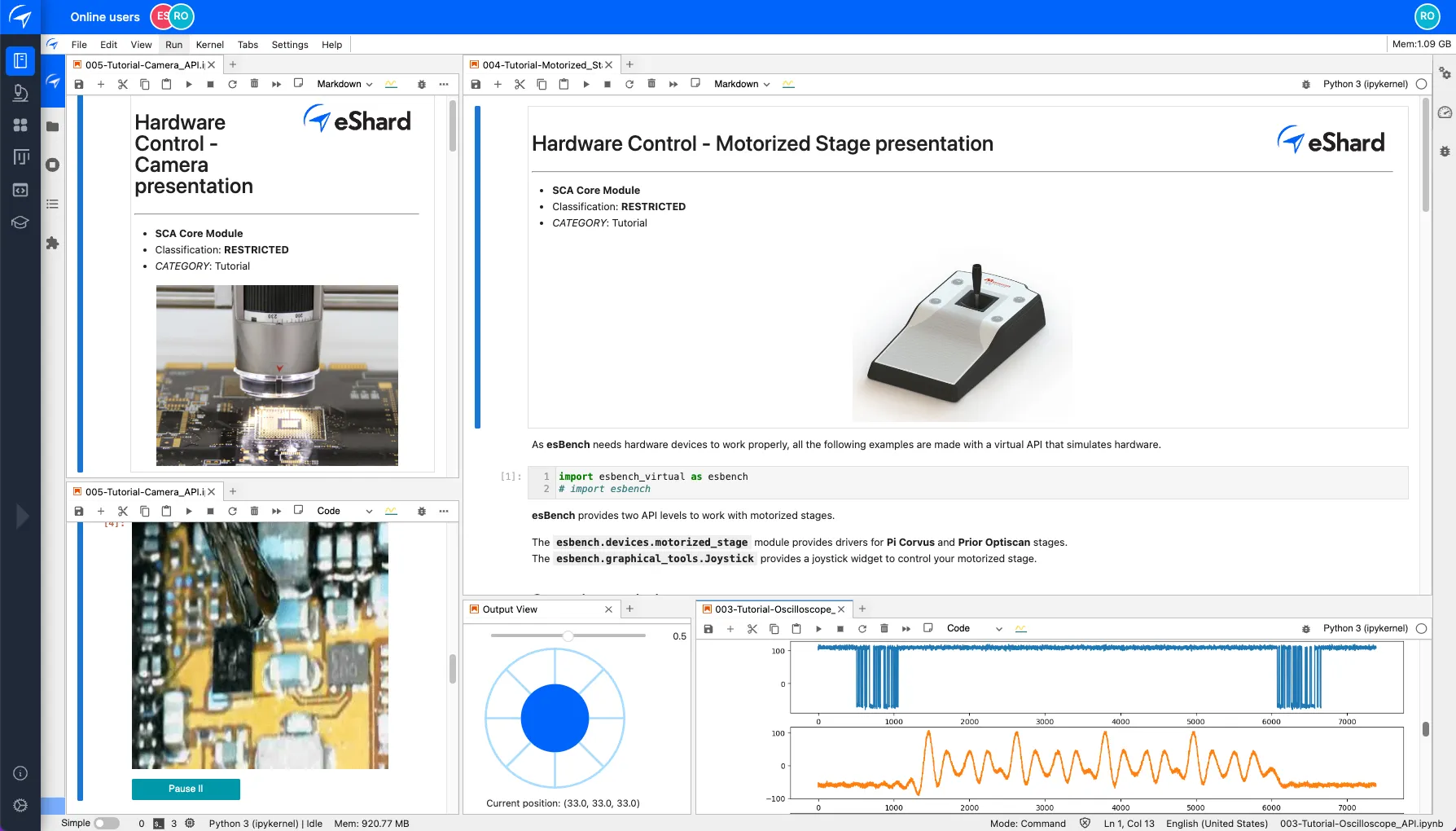Show running terminals and kernels panel
The height and width of the screenshot is (831, 1456).
53,165
